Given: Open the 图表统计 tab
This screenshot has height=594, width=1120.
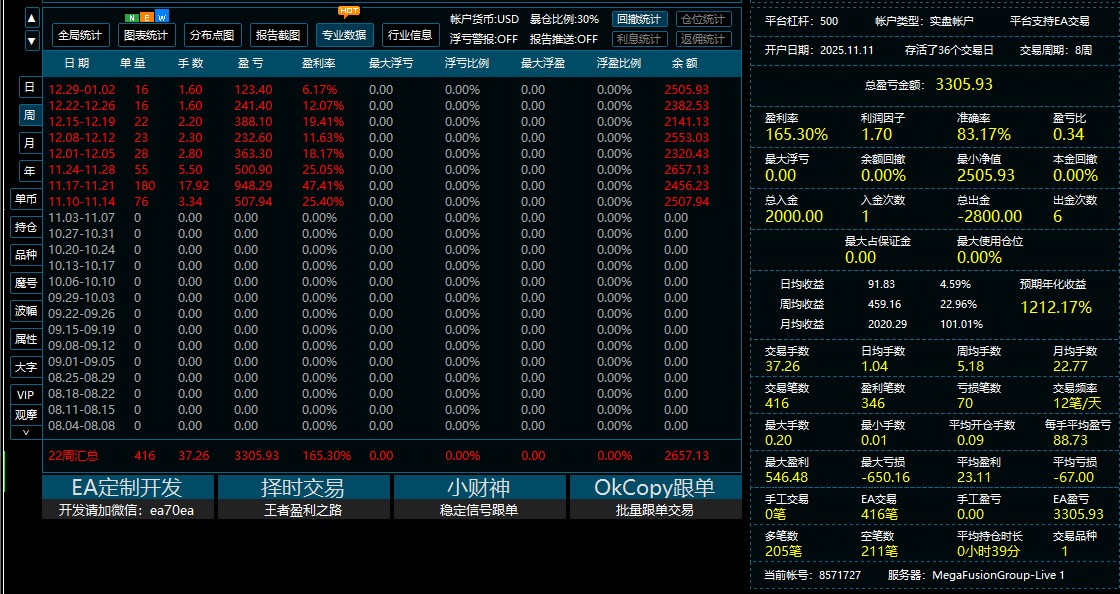Looking at the screenshot, I should 146,35.
